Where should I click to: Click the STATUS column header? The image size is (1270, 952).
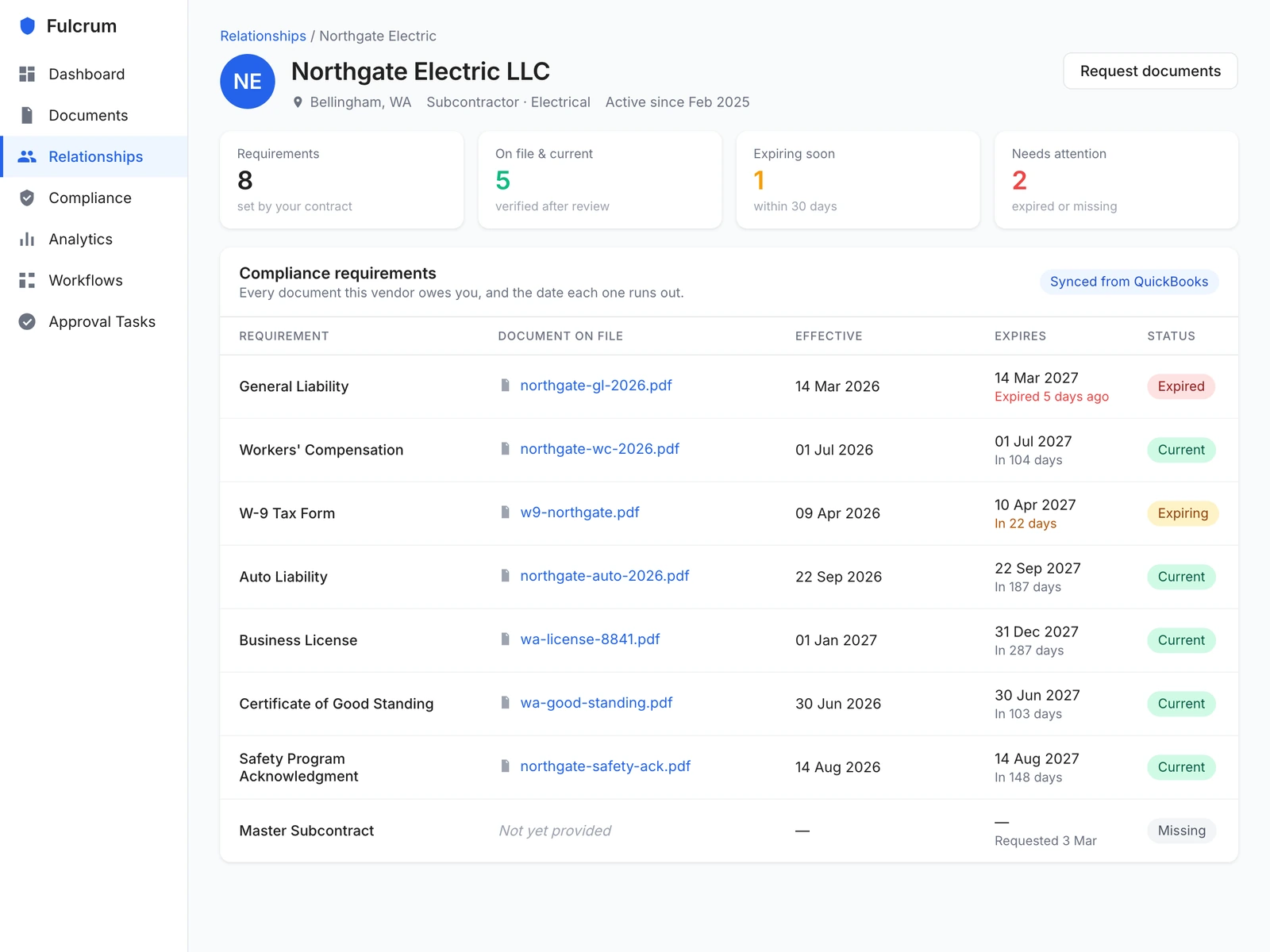click(1171, 336)
